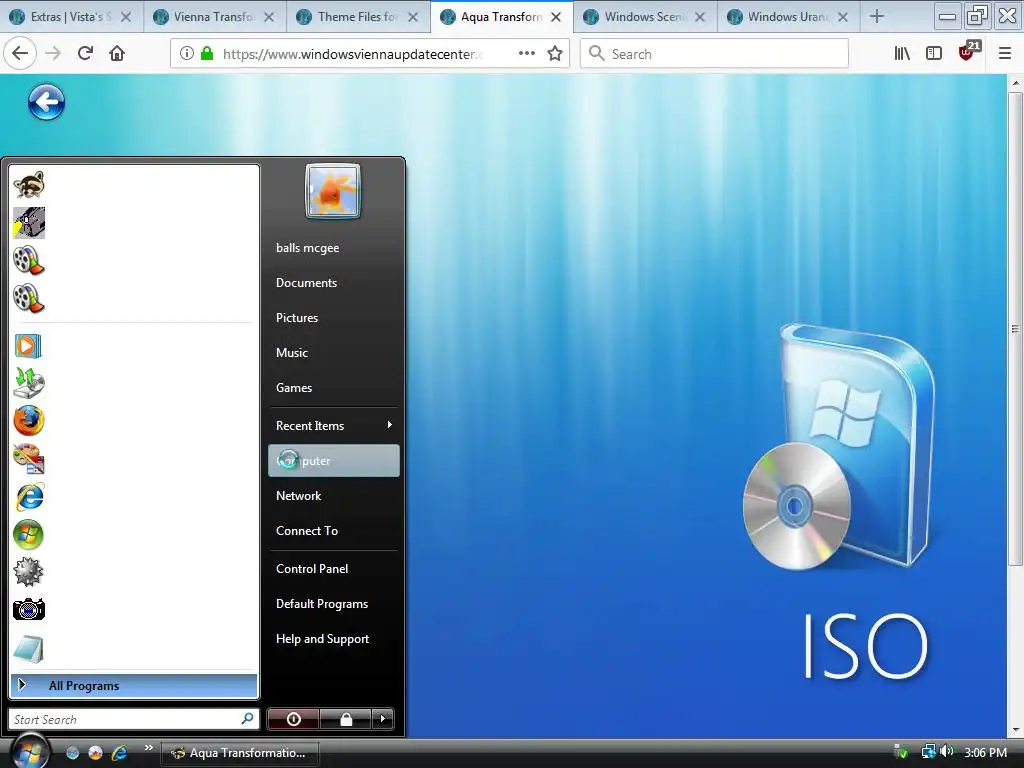Open page actions three-dot menu in address bar
1024x768 pixels.
coord(526,54)
